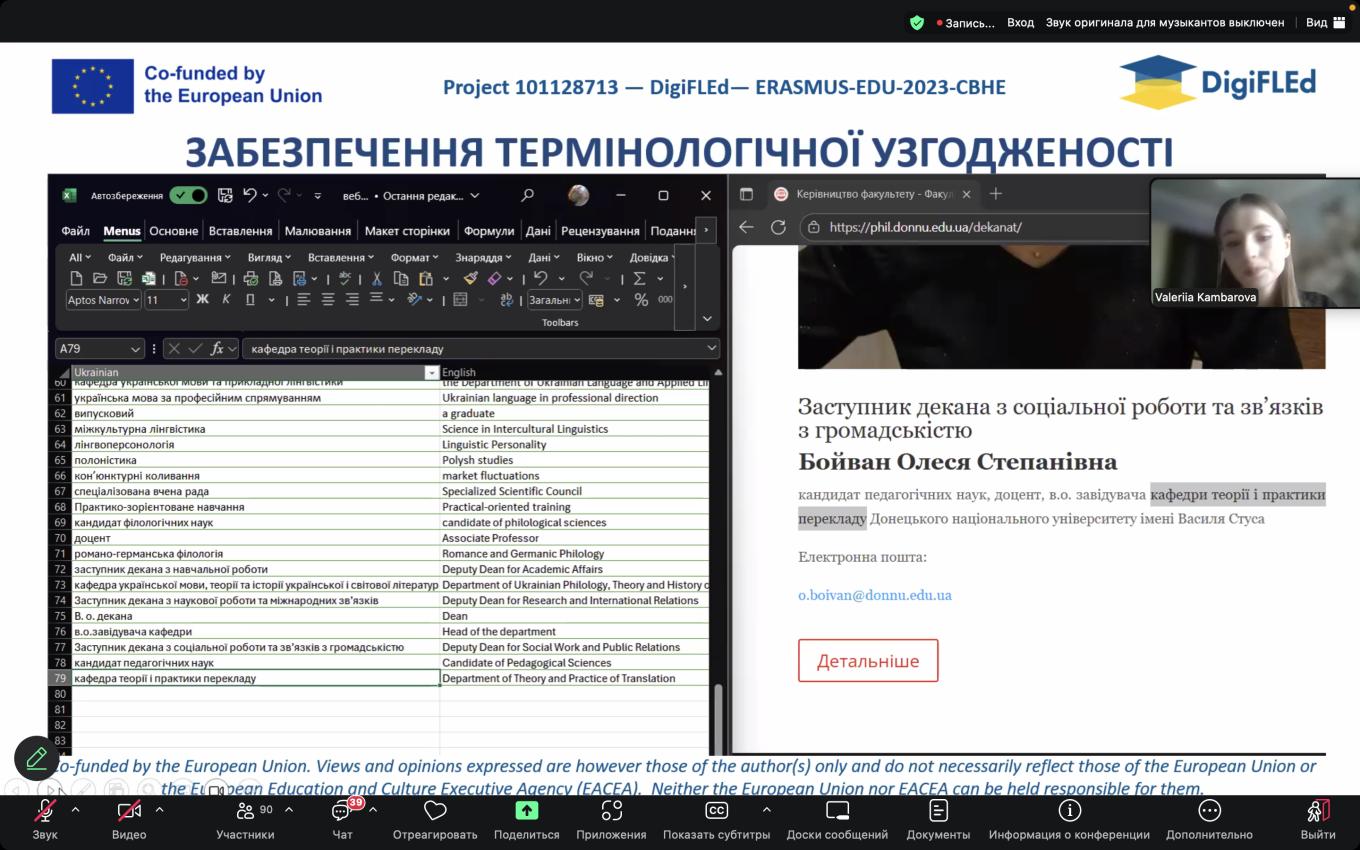Switch to the Формули ribbon tab

(489, 231)
